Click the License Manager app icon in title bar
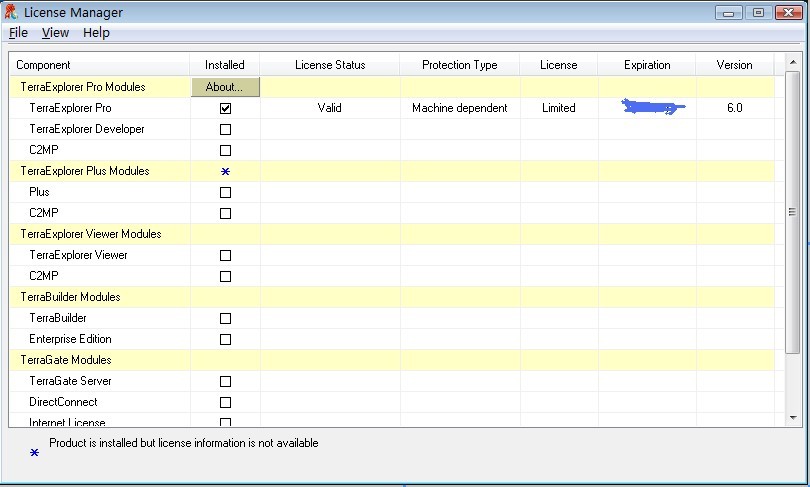This screenshot has width=810, height=487. pyautogui.click(x=11, y=12)
